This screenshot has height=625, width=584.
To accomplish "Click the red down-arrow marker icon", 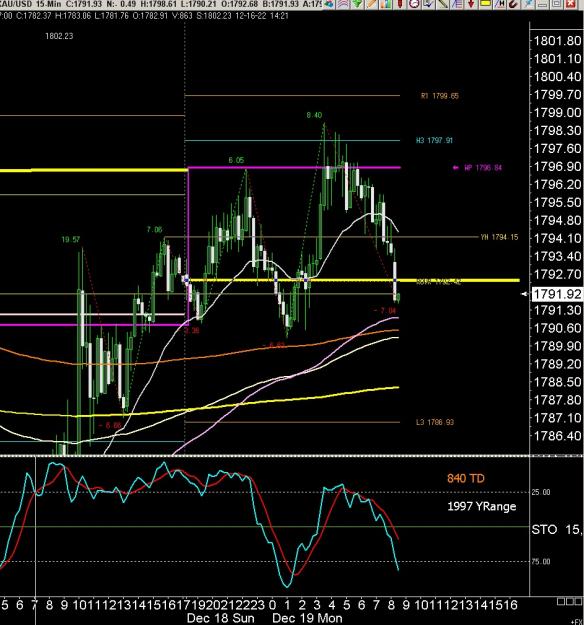I will click(471, 4).
